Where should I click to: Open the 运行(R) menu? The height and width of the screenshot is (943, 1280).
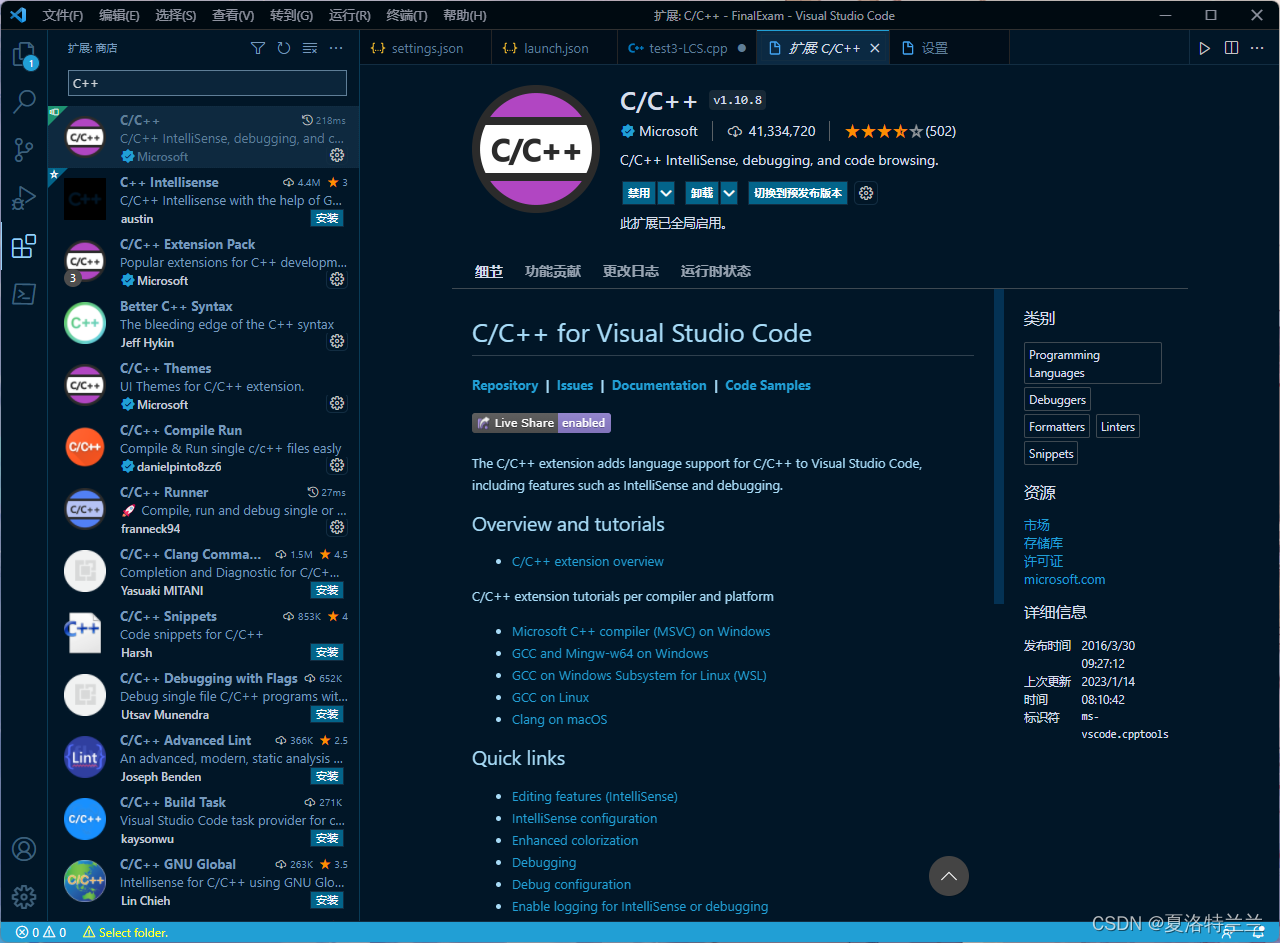click(x=350, y=15)
